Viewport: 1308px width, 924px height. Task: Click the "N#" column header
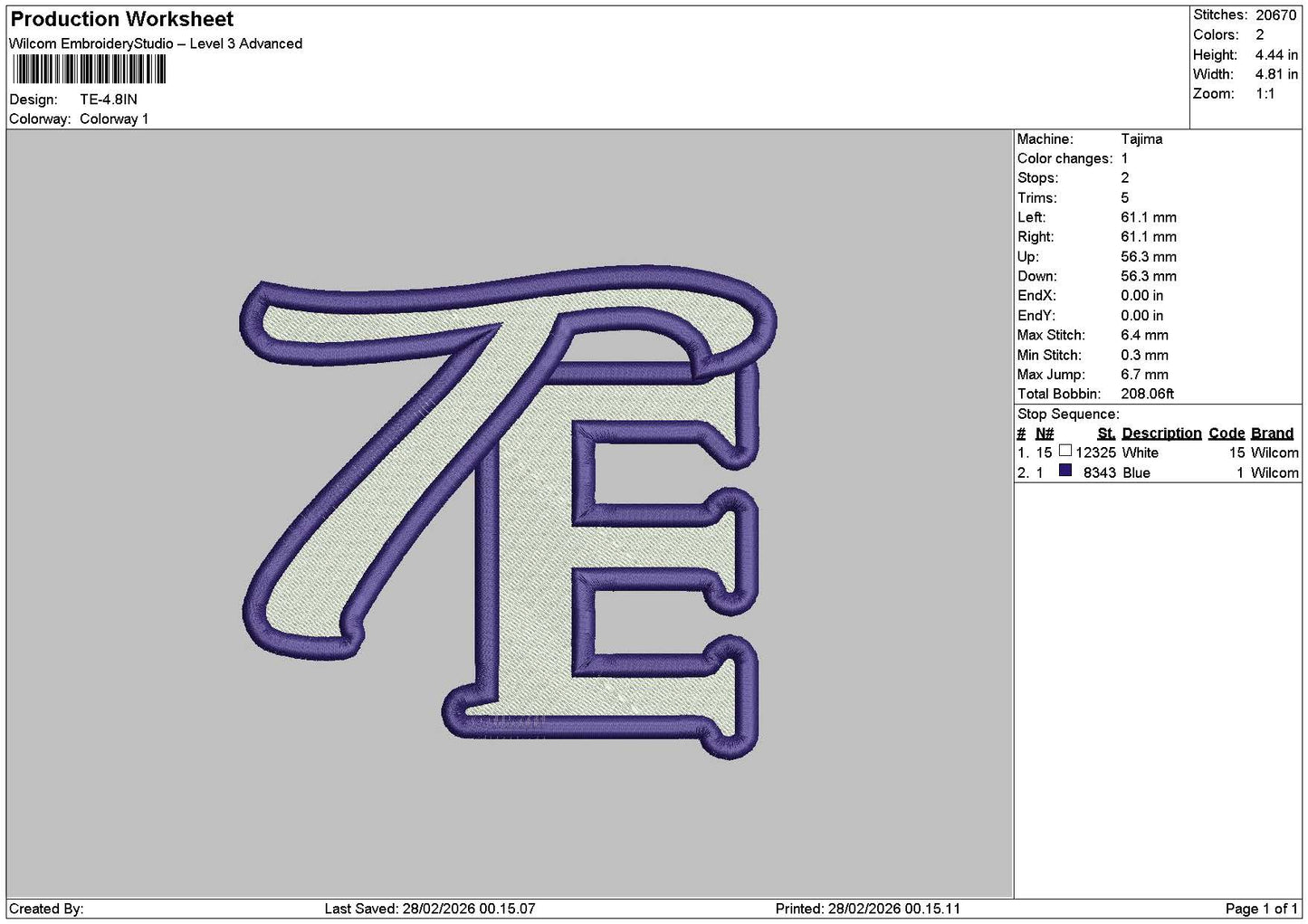point(1045,433)
